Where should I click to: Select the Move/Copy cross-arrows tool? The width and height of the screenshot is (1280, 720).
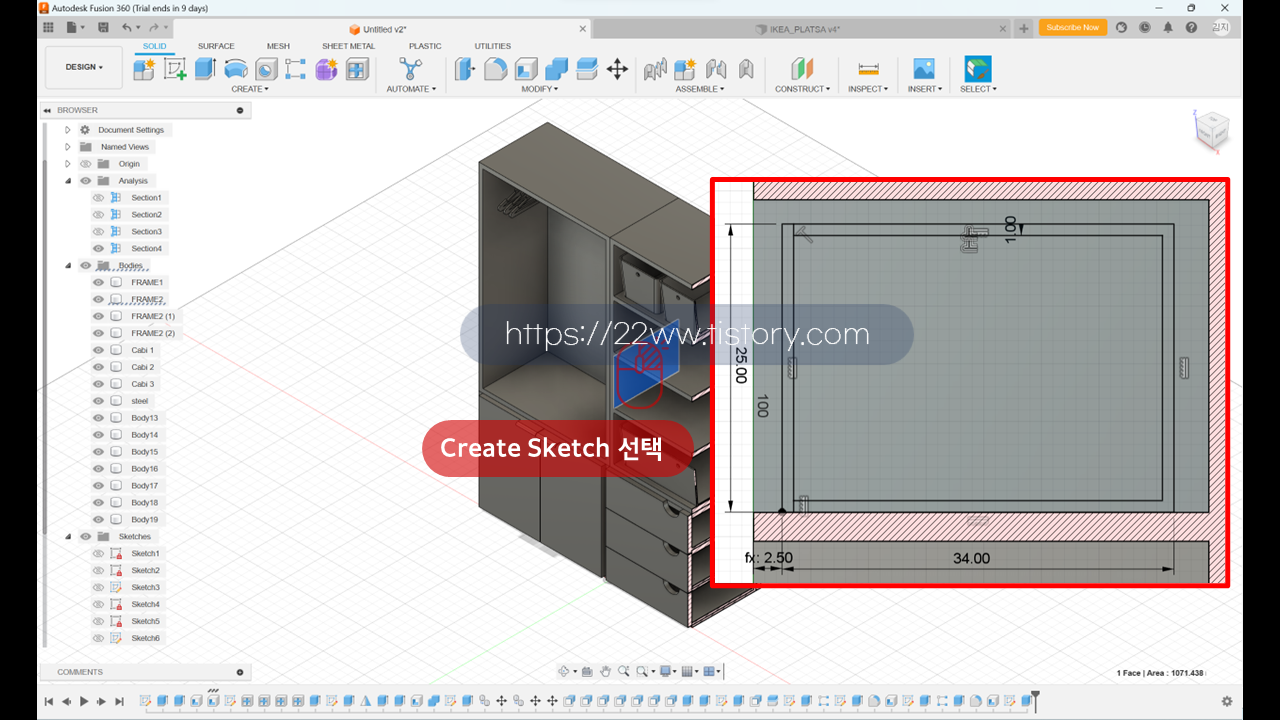pos(617,69)
